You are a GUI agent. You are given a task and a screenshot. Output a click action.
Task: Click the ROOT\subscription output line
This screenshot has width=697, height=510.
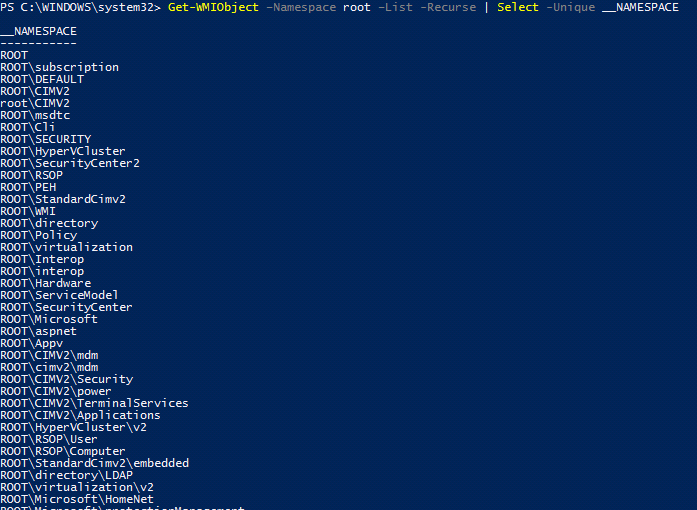pyautogui.click(x=60, y=68)
